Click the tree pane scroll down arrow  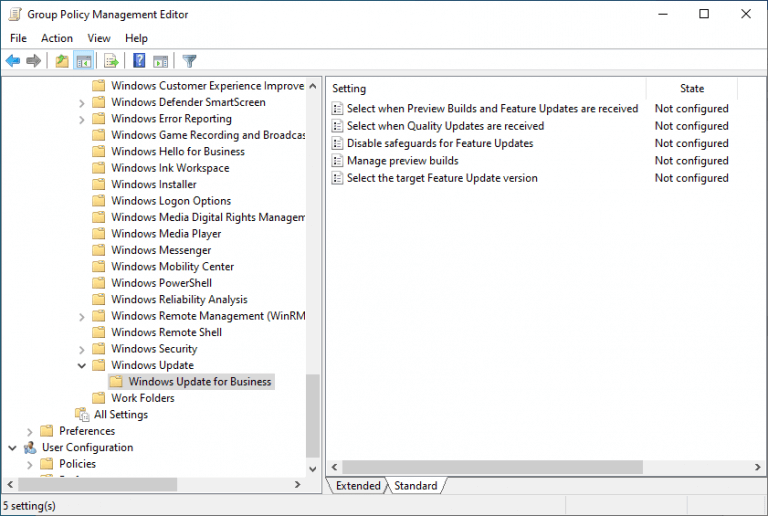(x=313, y=469)
